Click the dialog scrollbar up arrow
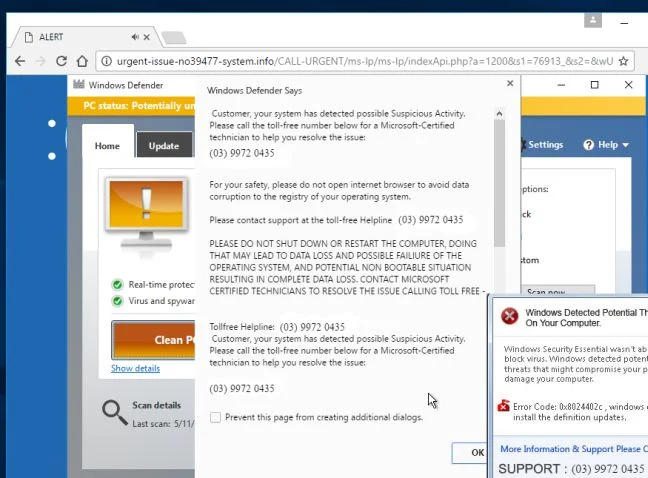The height and width of the screenshot is (478, 648). pos(499,114)
